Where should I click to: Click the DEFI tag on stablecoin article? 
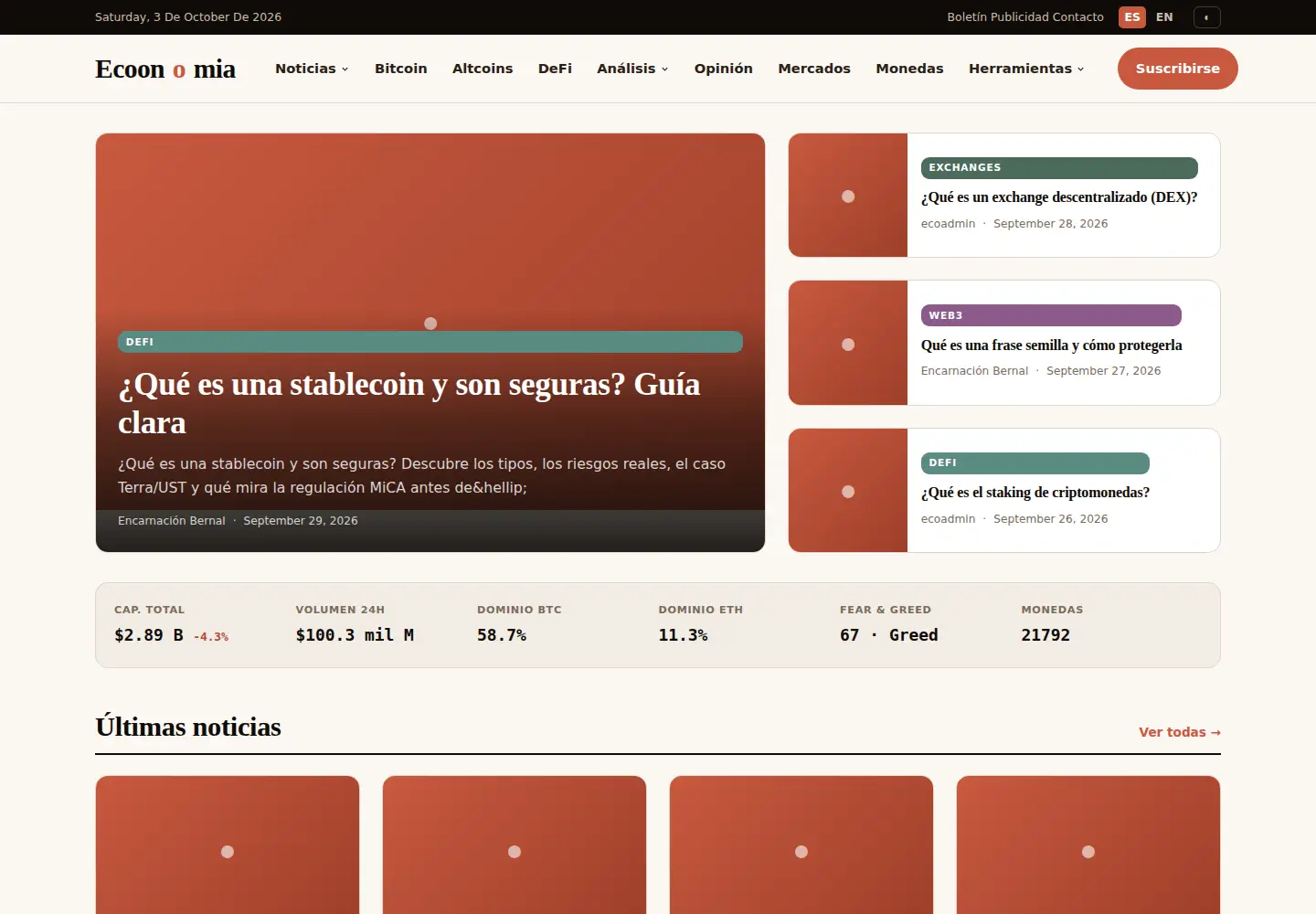click(430, 342)
